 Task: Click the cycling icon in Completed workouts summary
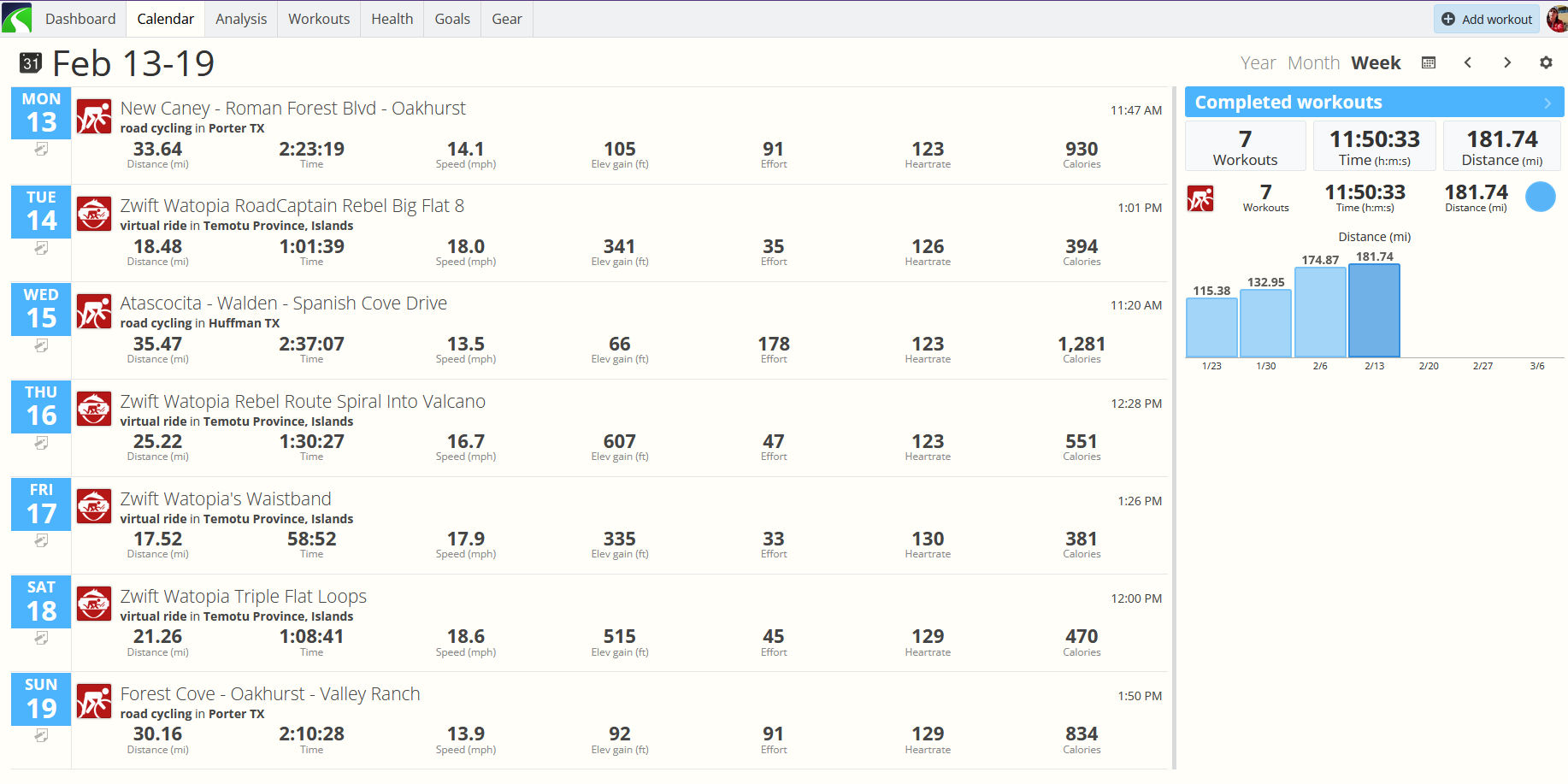(1200, 198)
